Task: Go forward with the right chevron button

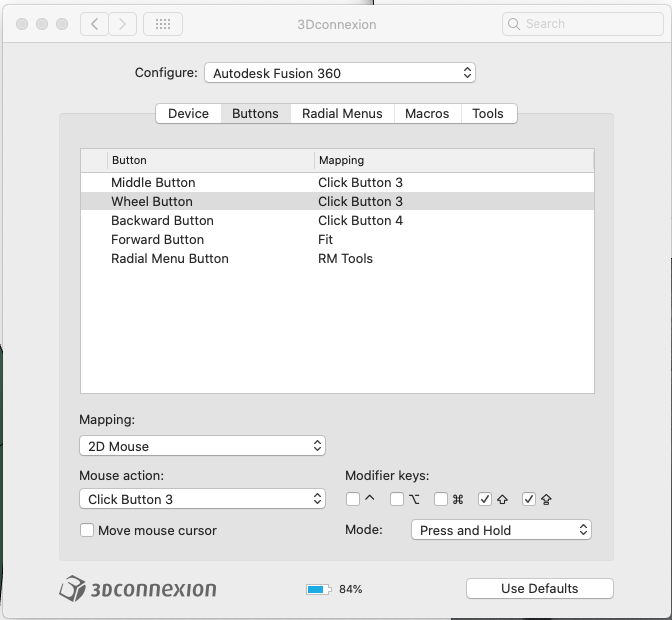Action: [x=123, y=24]
